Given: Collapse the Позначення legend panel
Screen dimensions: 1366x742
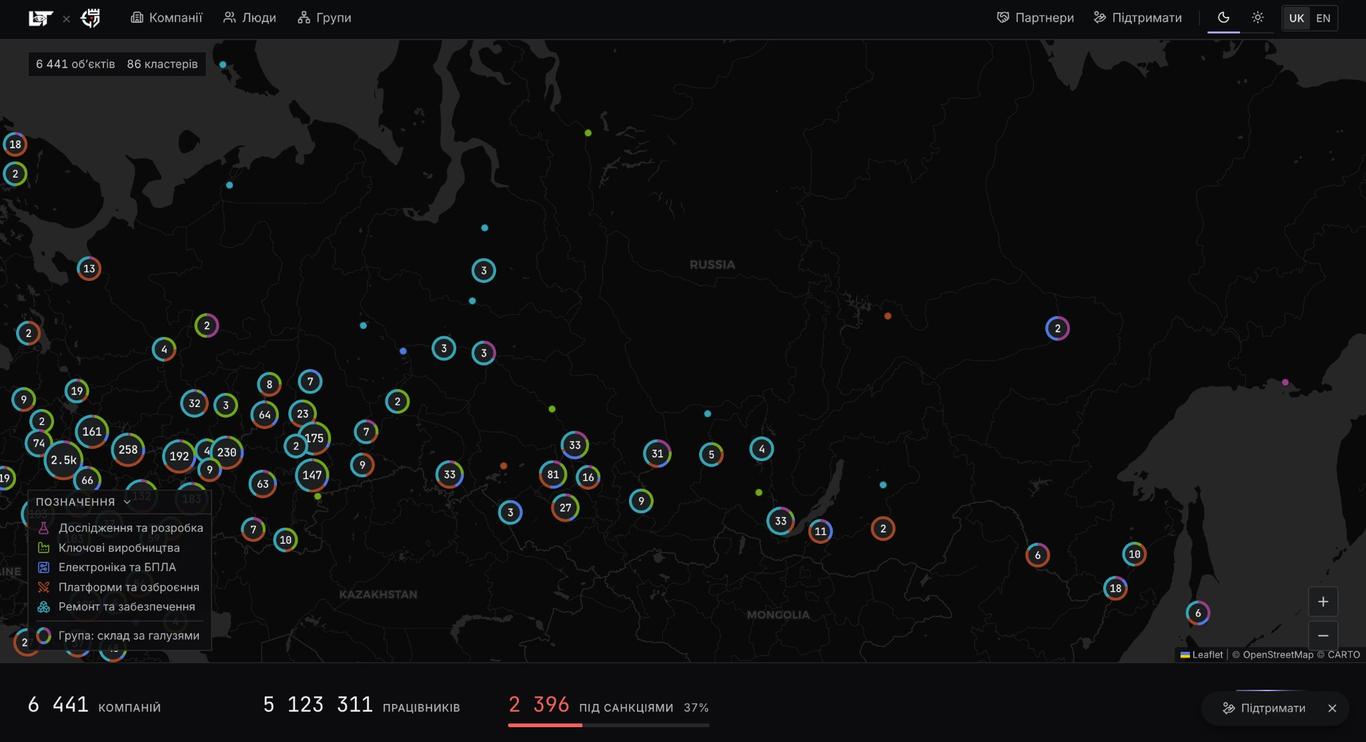Looking at the screenshot, I should [84, 502].
